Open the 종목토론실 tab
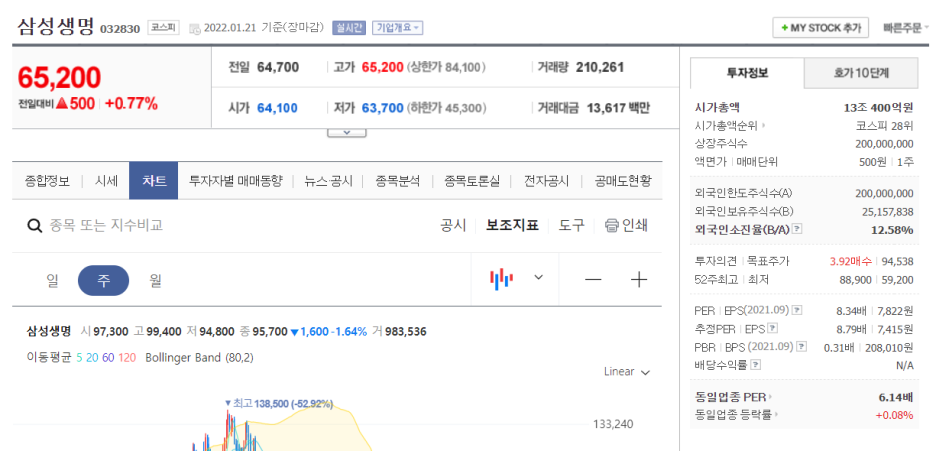 pyautogui.click(x=472, y=181)
